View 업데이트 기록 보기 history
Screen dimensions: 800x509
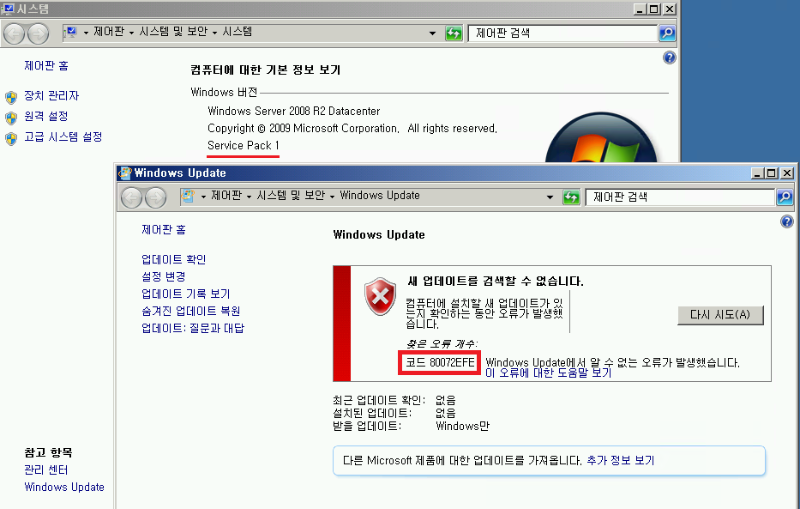pos(185,294)
